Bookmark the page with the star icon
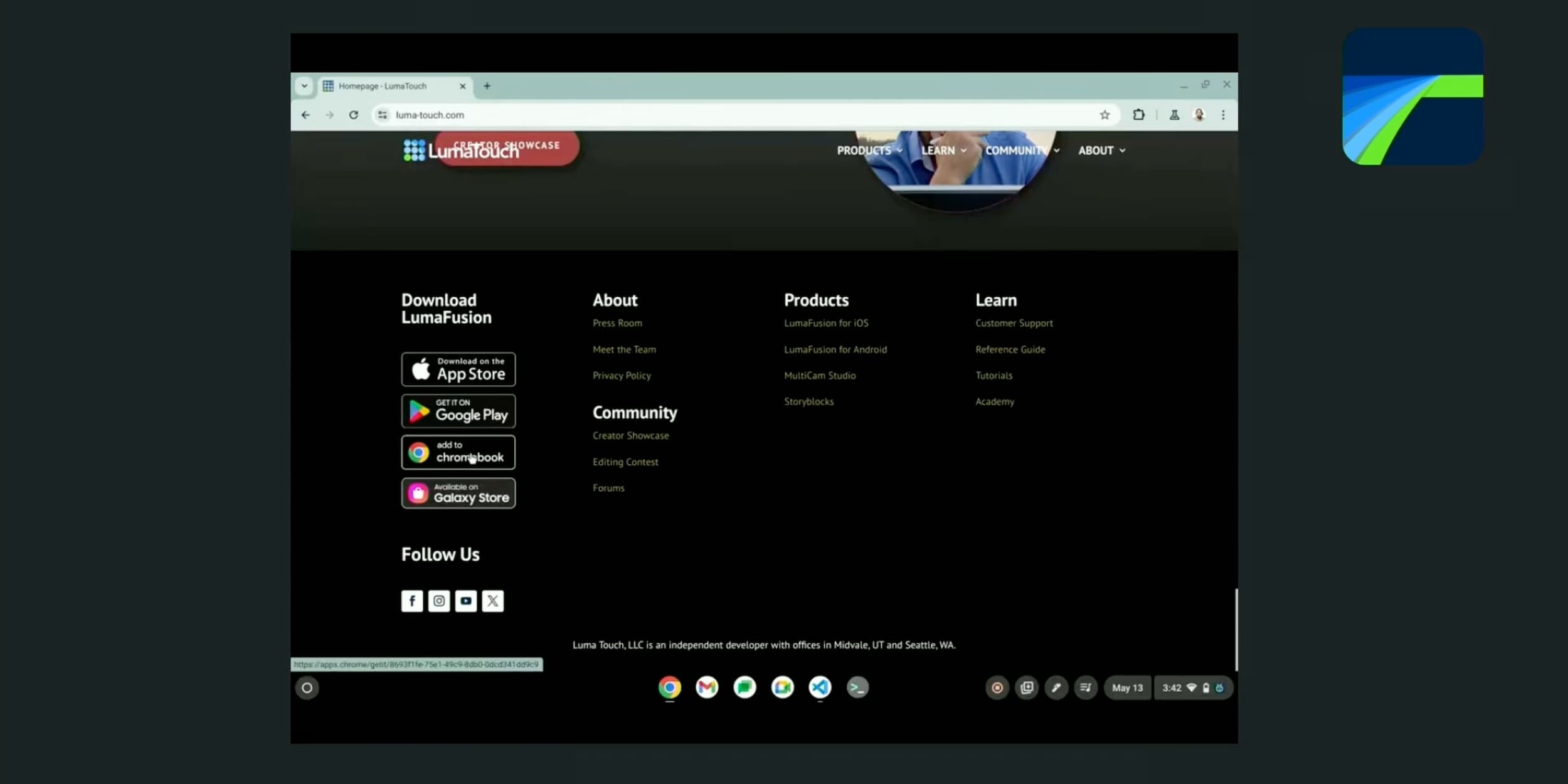 click(1104, 115)
